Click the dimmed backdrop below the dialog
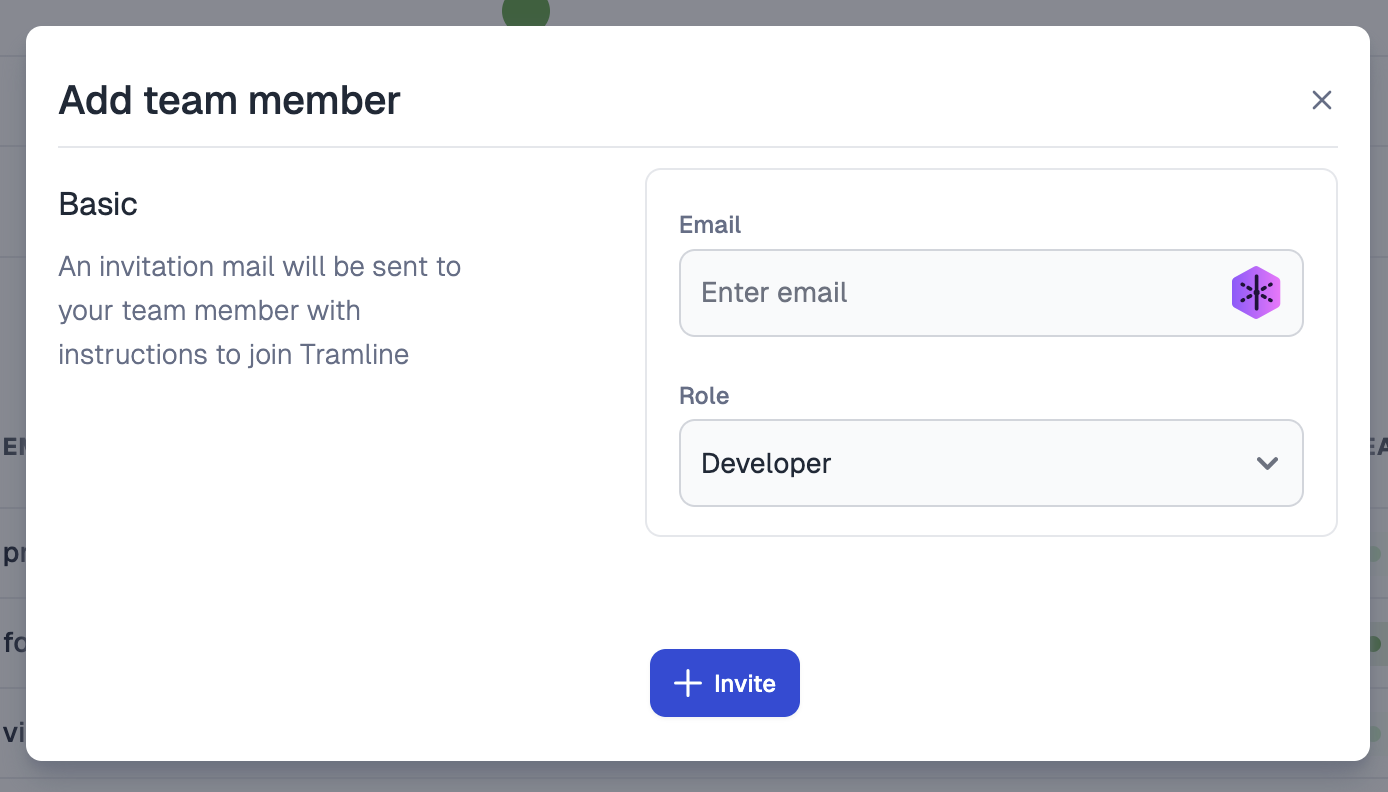The height and width of the screenshot is (792, 1388). click(694, 777)
